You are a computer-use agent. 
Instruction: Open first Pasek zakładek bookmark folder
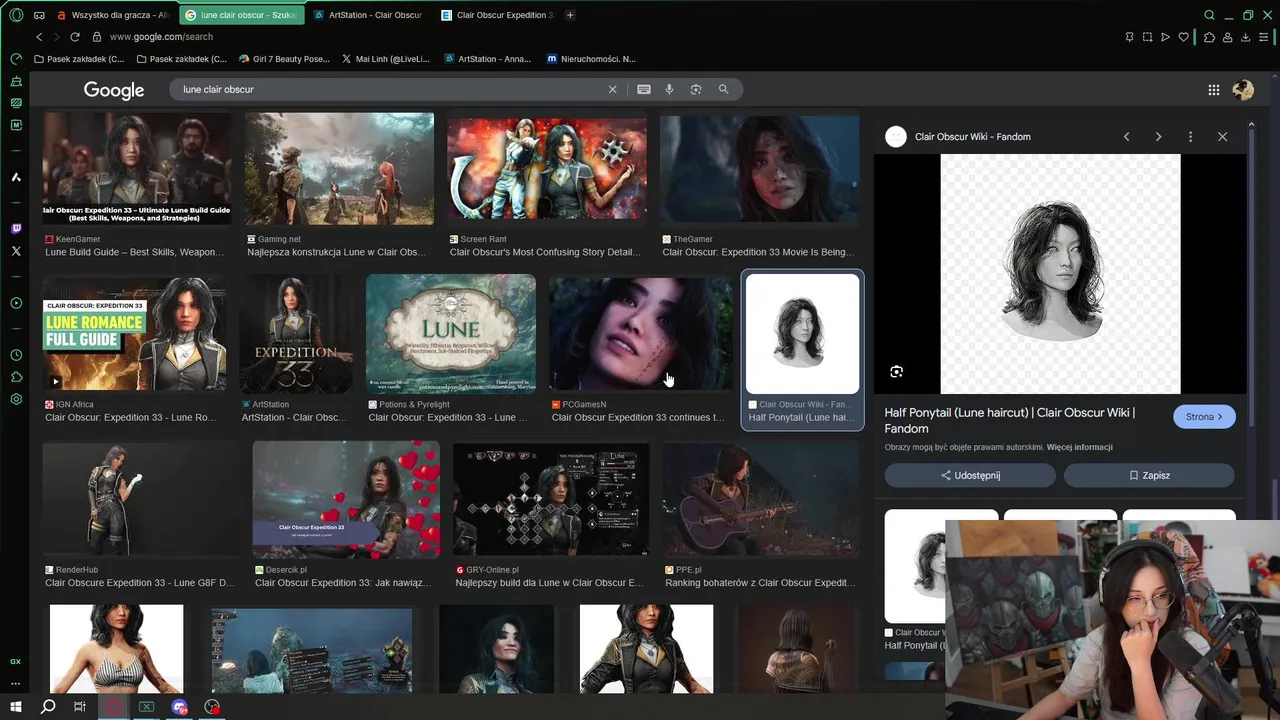(79, 59)
